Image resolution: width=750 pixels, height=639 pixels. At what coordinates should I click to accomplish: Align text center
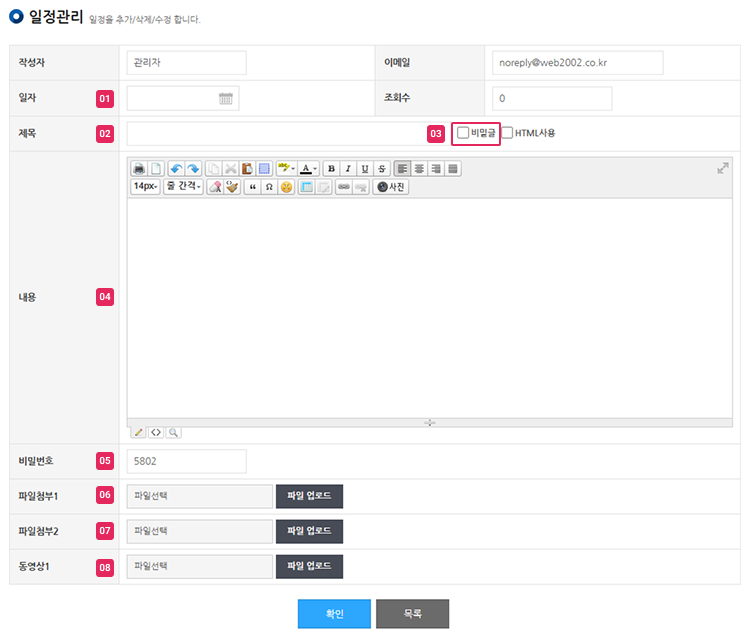(x=419, y=169)
